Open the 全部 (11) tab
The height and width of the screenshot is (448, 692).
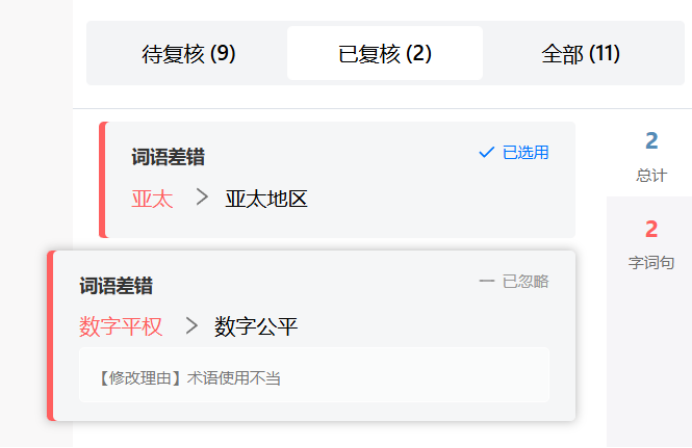click(x=580, y=54)
